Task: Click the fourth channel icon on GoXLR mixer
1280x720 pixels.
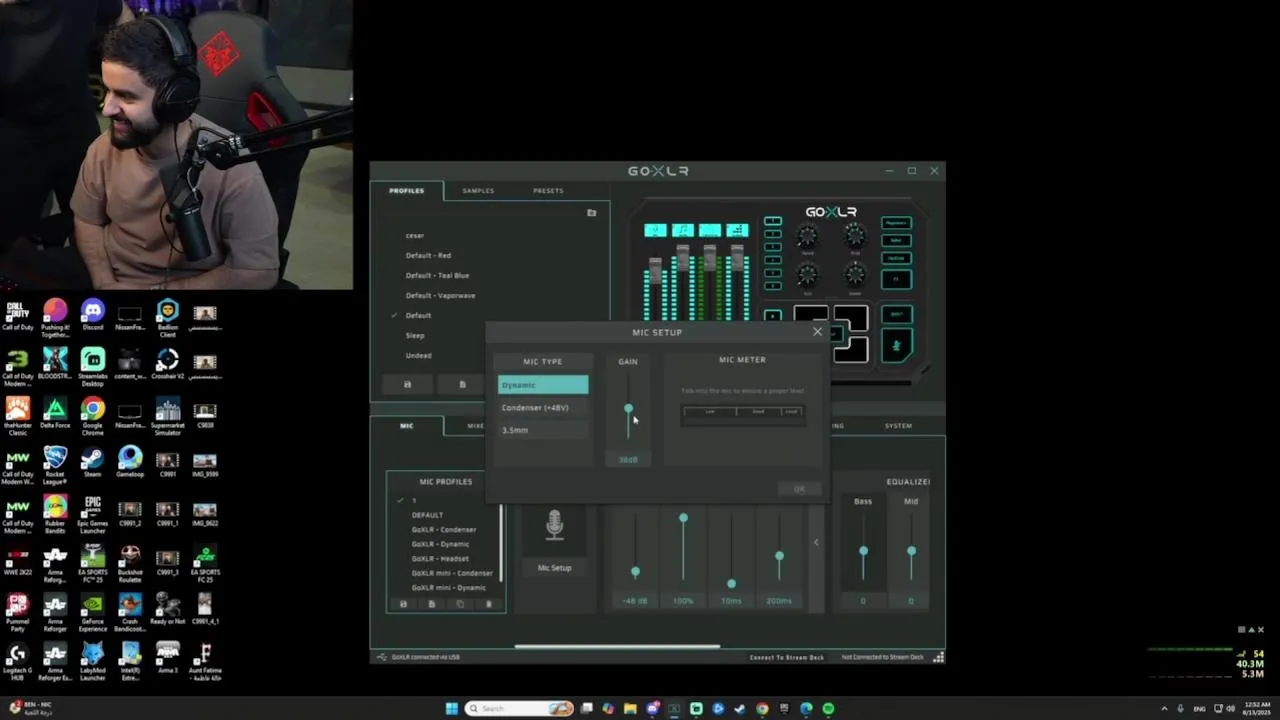Action: click(x=737, y=231)
